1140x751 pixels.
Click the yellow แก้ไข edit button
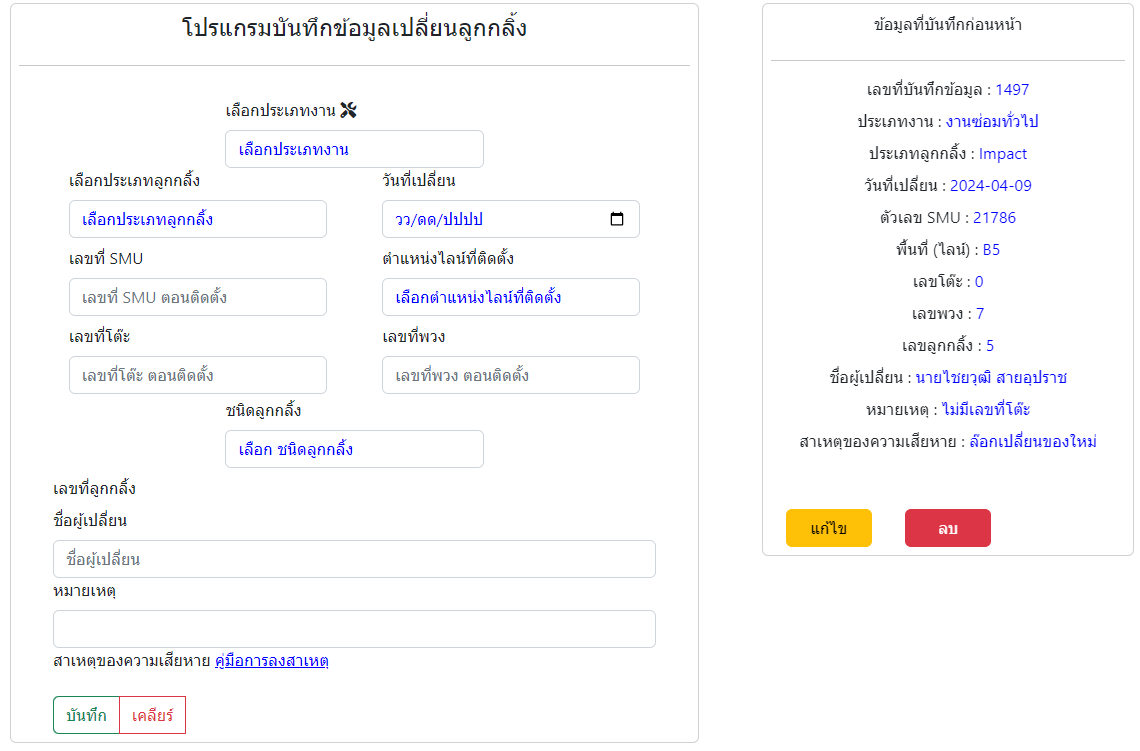click(828, 528)
